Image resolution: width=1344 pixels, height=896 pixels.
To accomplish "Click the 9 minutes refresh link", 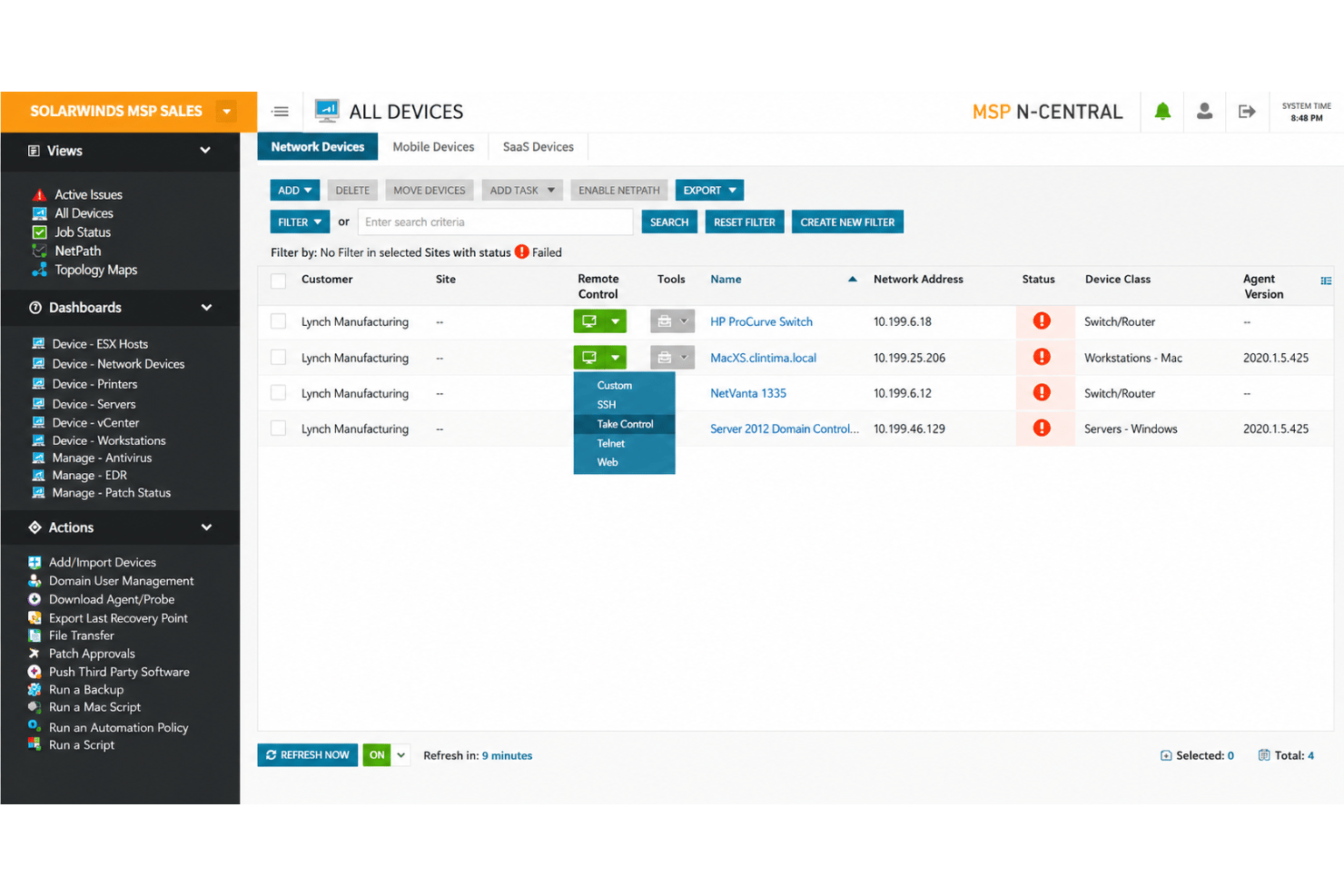I will tap(507, 755).
